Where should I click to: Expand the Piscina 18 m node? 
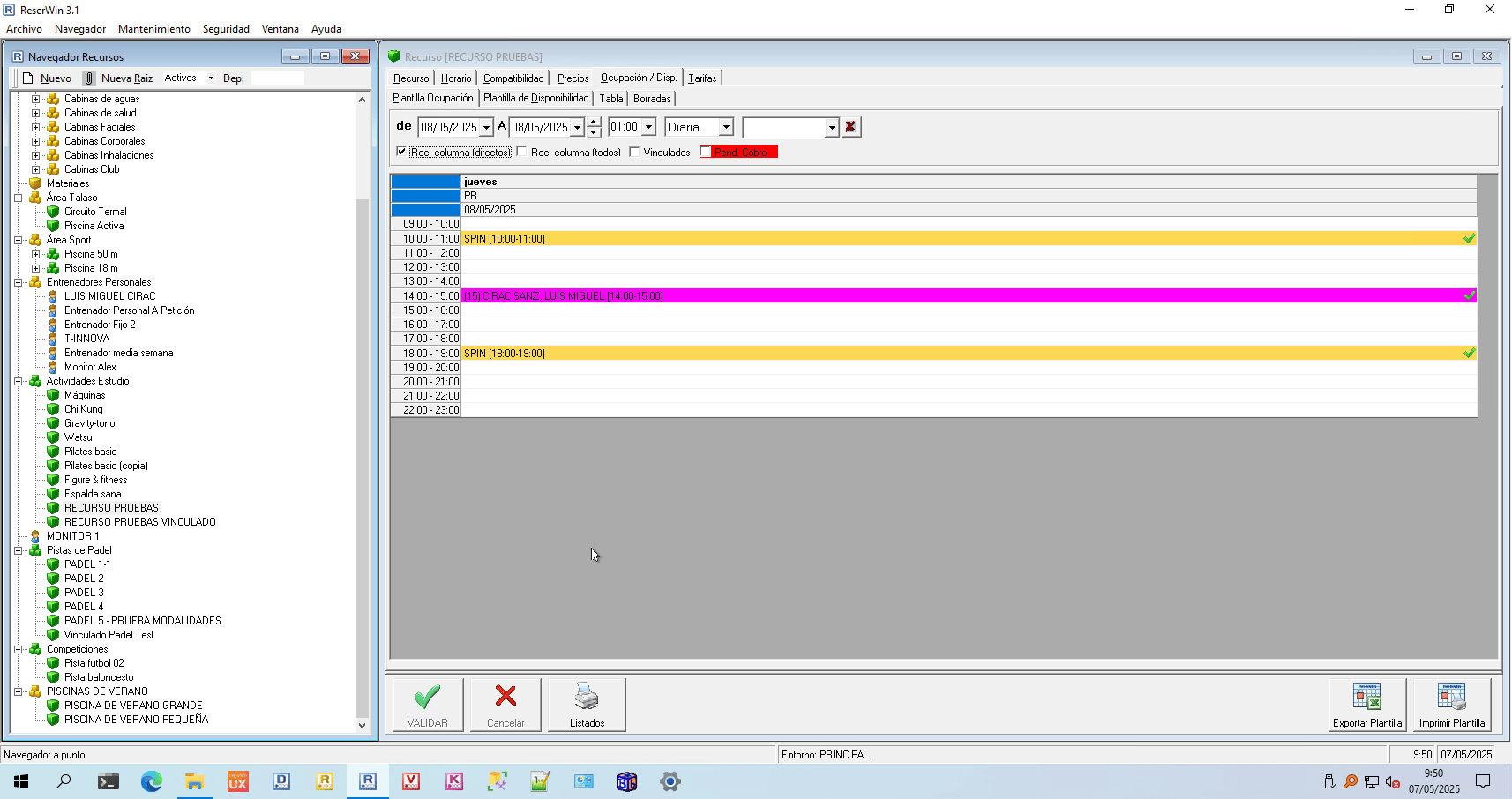[x=35, y=268]
